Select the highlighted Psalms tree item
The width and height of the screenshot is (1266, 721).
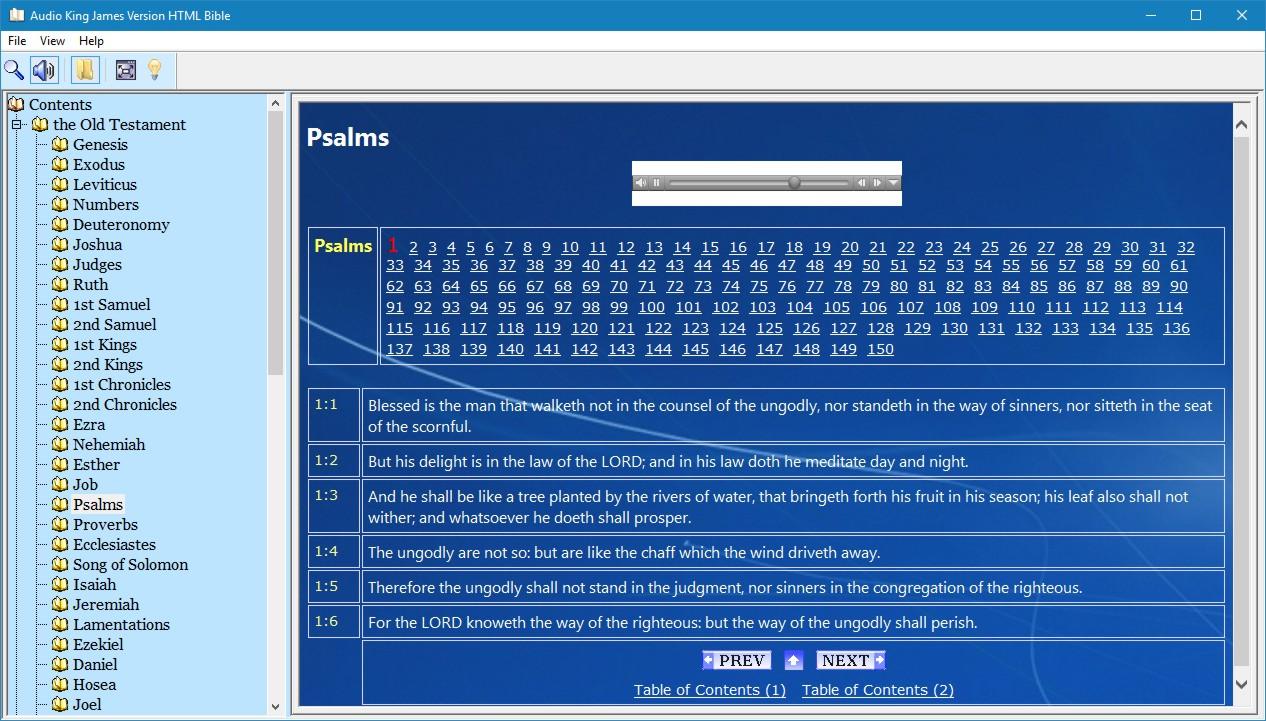coord(98,505)
